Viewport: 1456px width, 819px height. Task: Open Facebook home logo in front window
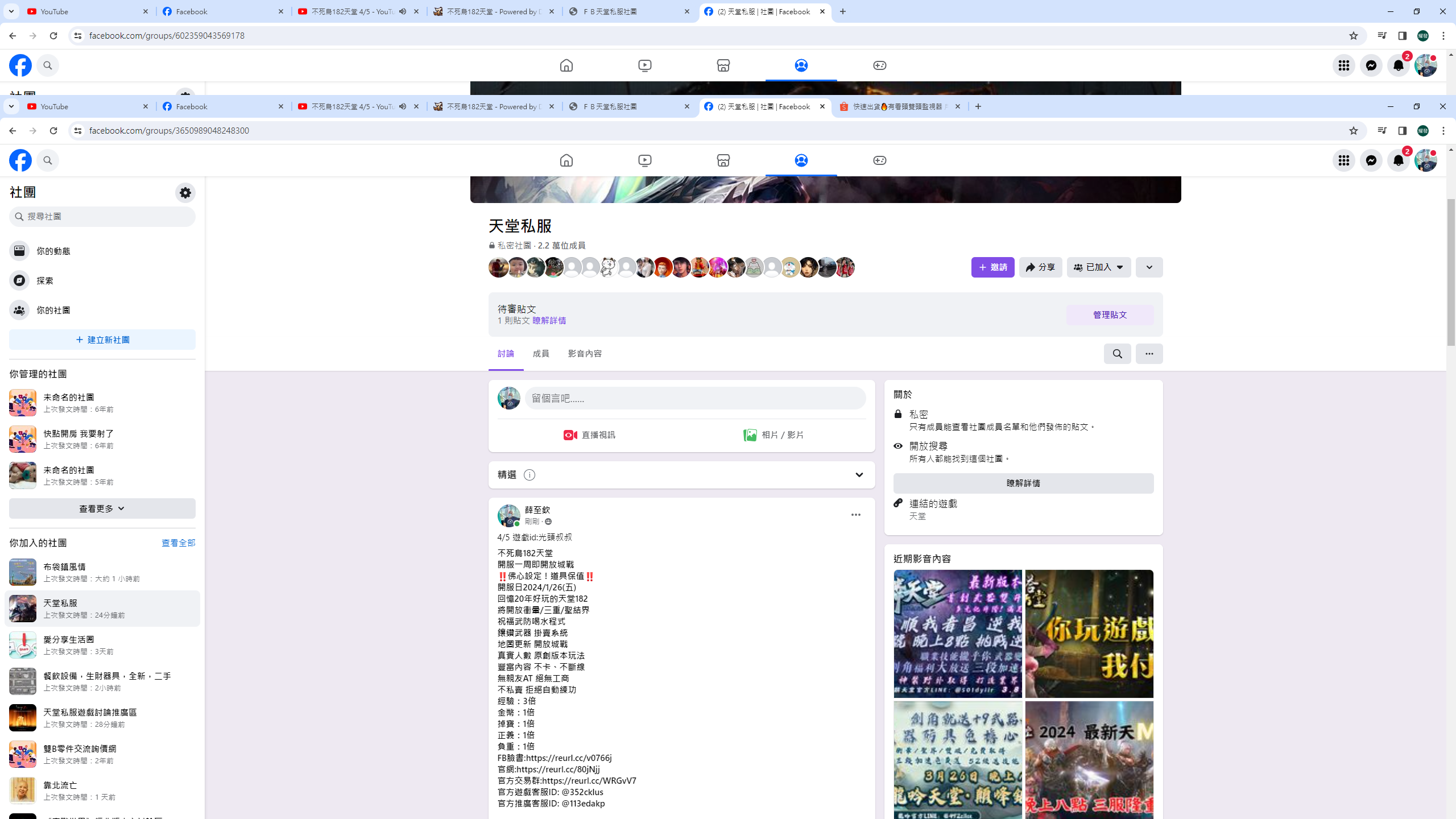tap(20, 160)
